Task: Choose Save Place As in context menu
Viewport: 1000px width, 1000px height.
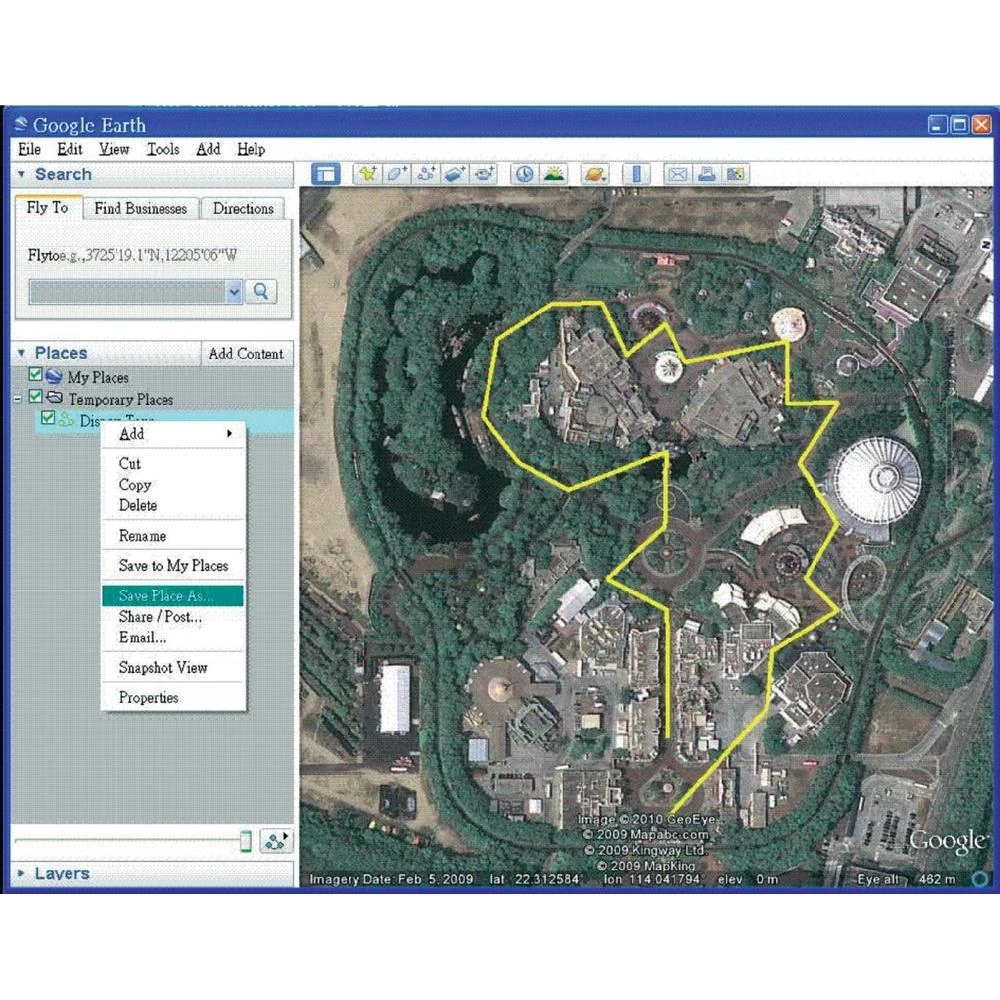Action: (173, 596)
